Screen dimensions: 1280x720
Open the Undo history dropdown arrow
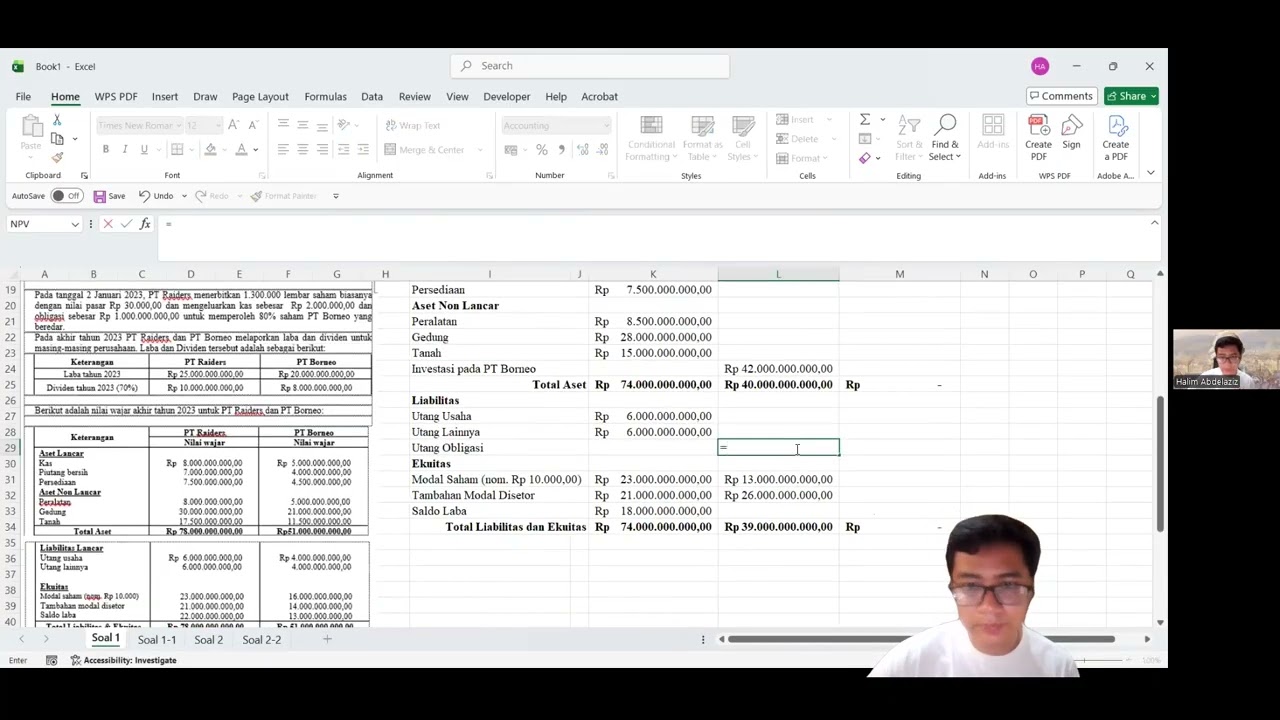point(184,196)
